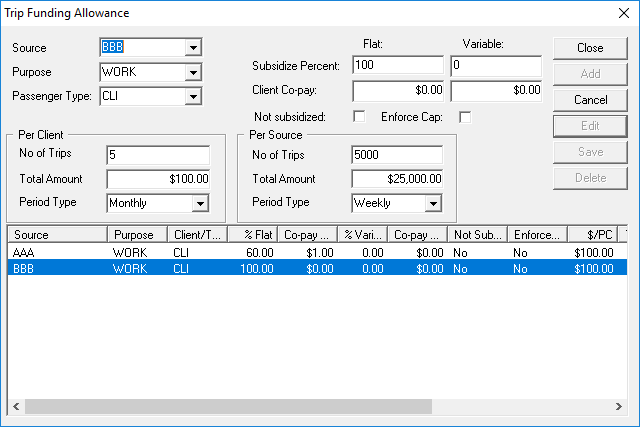Click the Enforce... column header
Viewport: 640px width, 427px height.
point(537,235)
